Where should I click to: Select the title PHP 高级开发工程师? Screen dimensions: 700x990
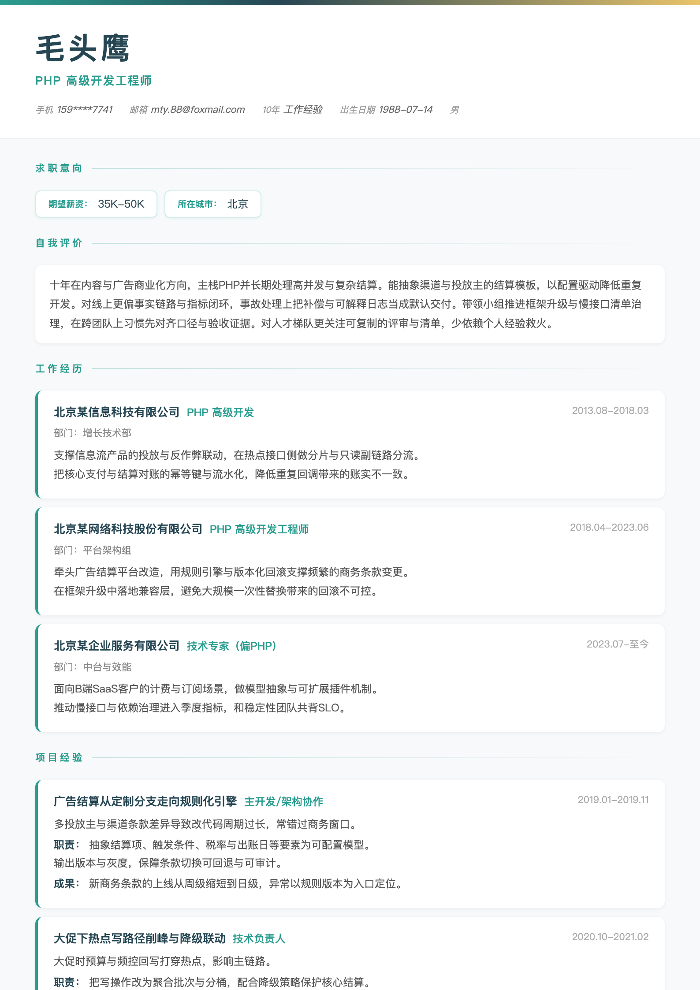93,81
